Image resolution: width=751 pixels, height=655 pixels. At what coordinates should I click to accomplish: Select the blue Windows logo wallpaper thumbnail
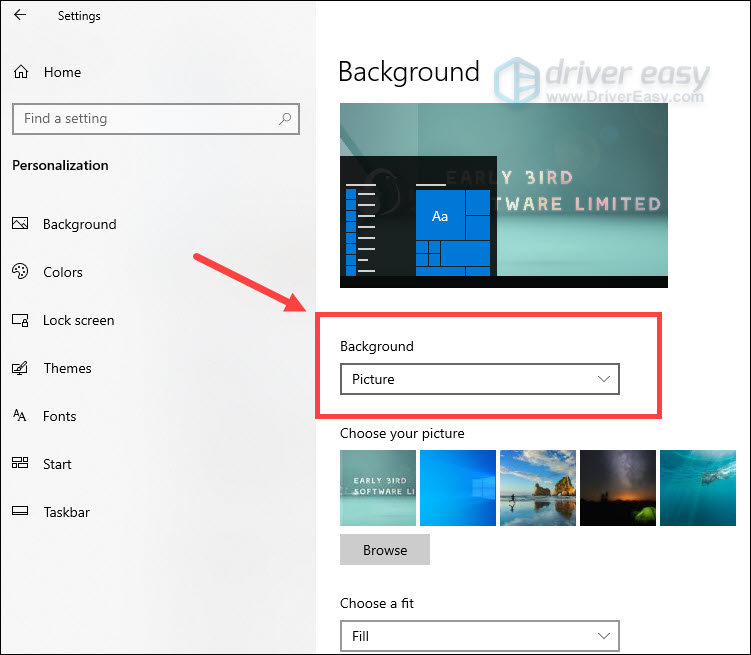click(x=458, y=488)
